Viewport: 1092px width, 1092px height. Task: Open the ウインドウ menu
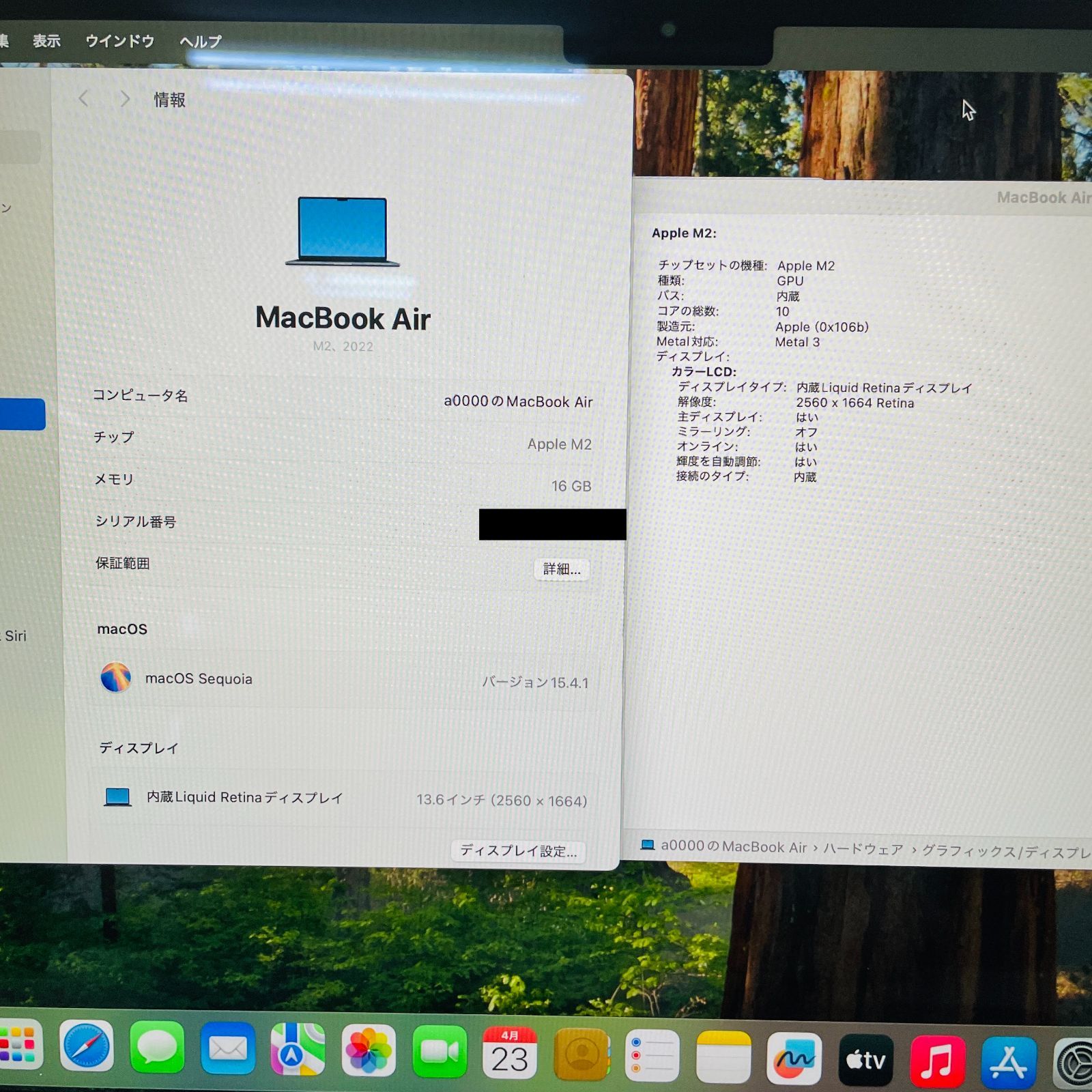click(119, 41)
